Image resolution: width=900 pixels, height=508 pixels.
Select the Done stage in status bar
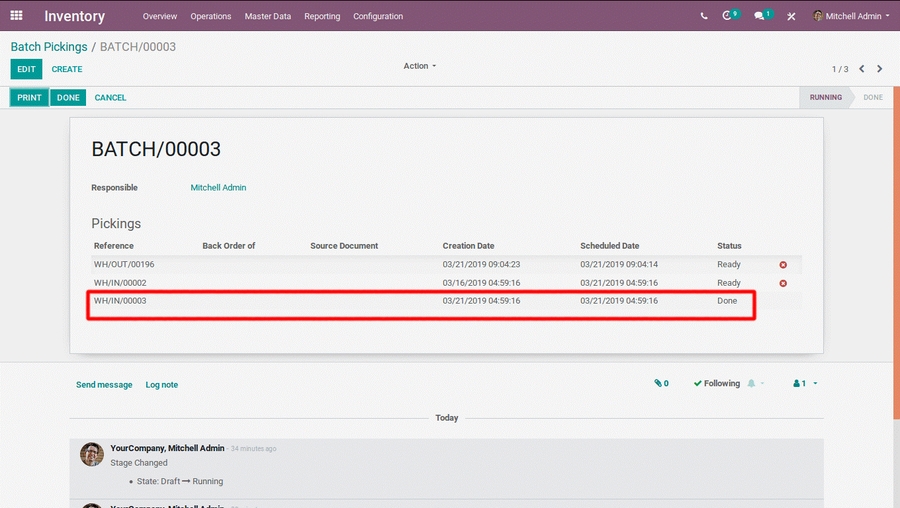point(872,98)
